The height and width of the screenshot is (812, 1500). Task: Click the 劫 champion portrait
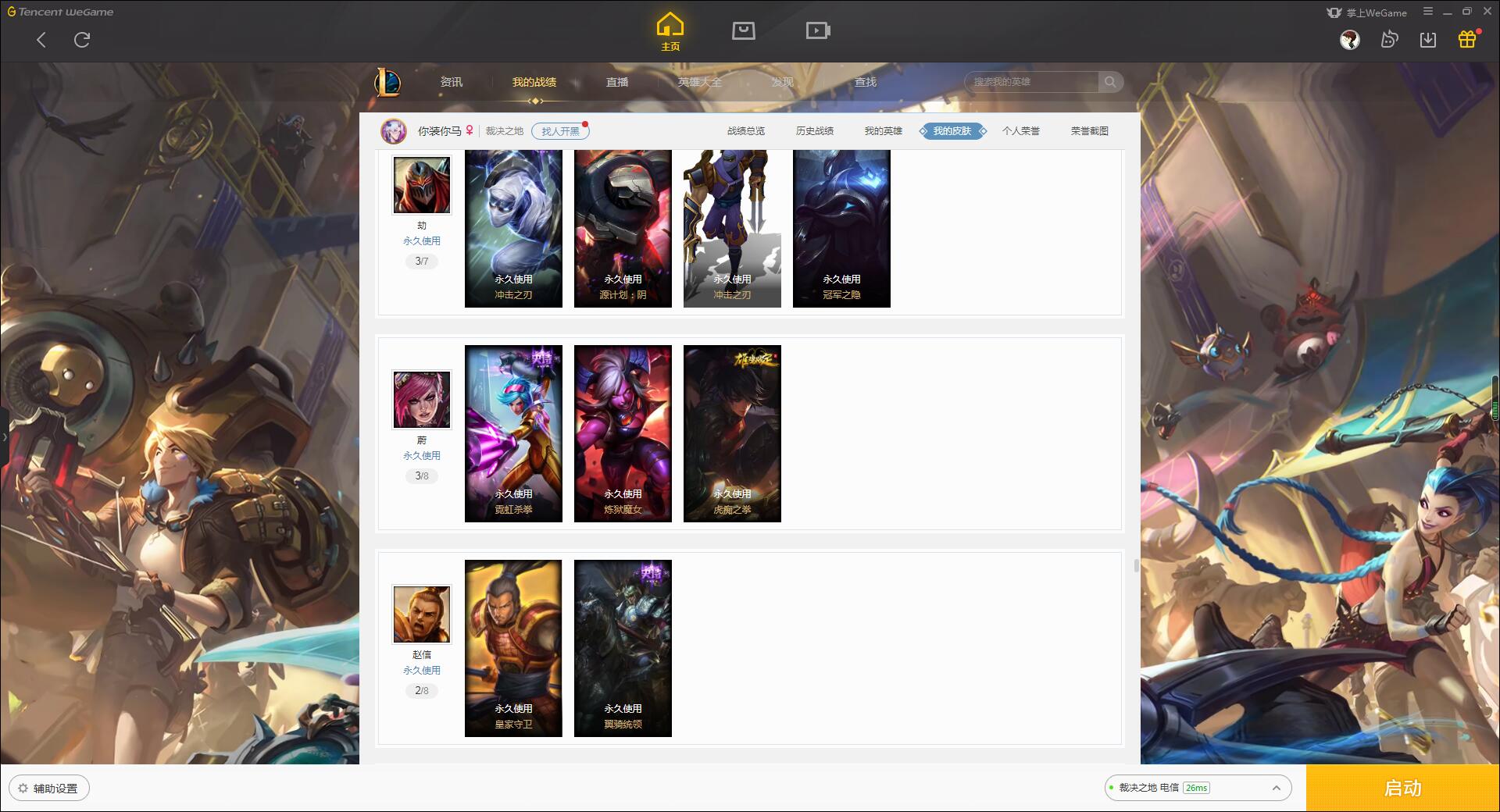tap(422, 185)
